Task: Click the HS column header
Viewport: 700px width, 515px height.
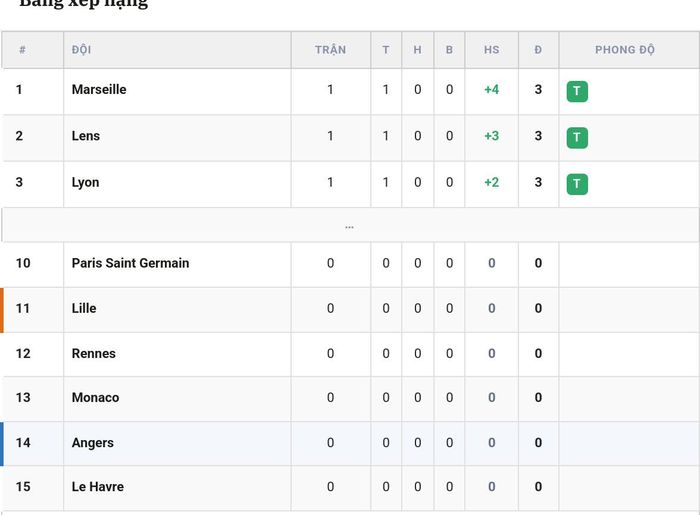Action: [492, 50]
